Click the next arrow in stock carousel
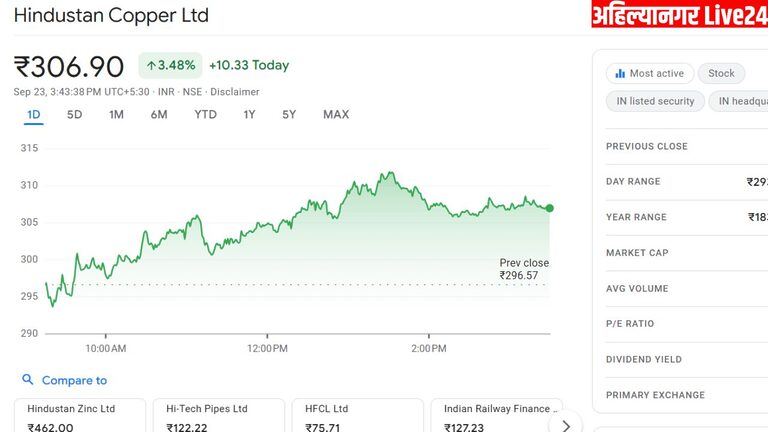768x432 pixels. pyautogui.click(x=566, y=425)
